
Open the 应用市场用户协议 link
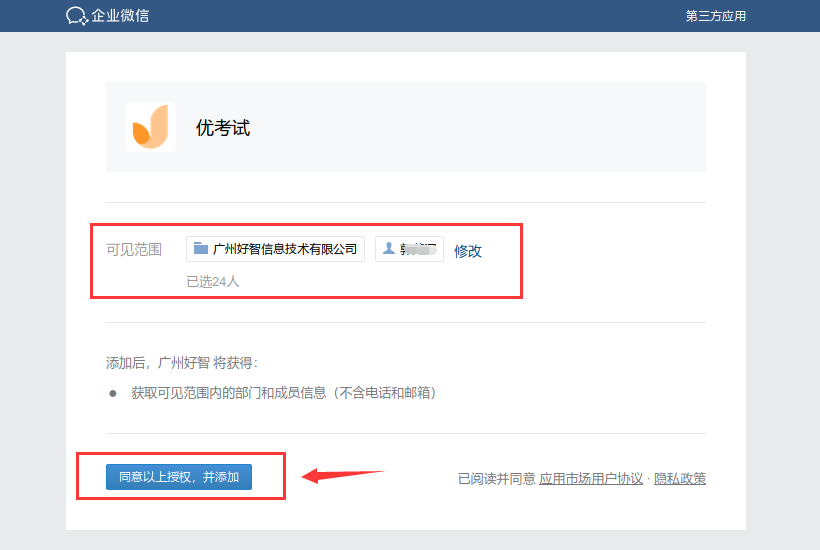tap(591, 478)
